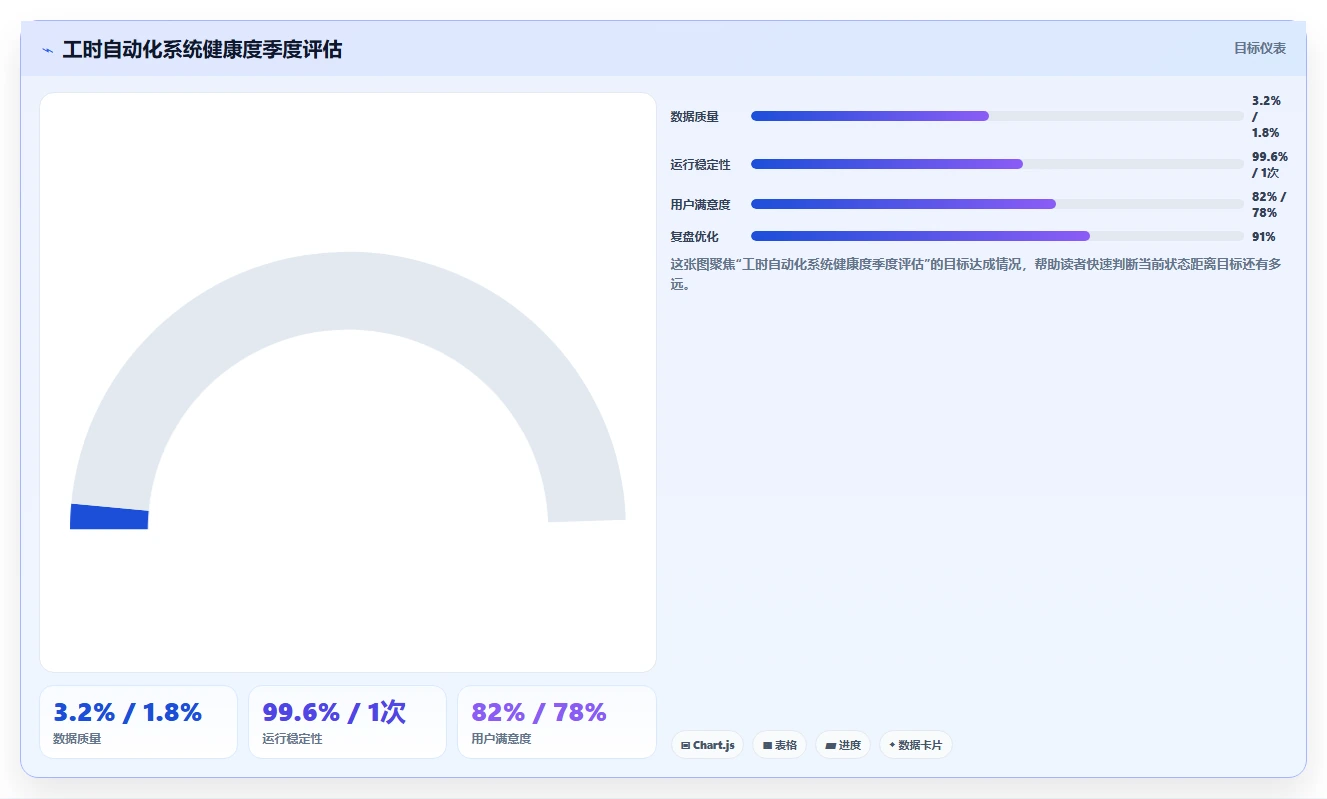This screenshot has width=1327, height=799.
Task: Click the lightning icon beside the title
Action: tap(47, 50)
